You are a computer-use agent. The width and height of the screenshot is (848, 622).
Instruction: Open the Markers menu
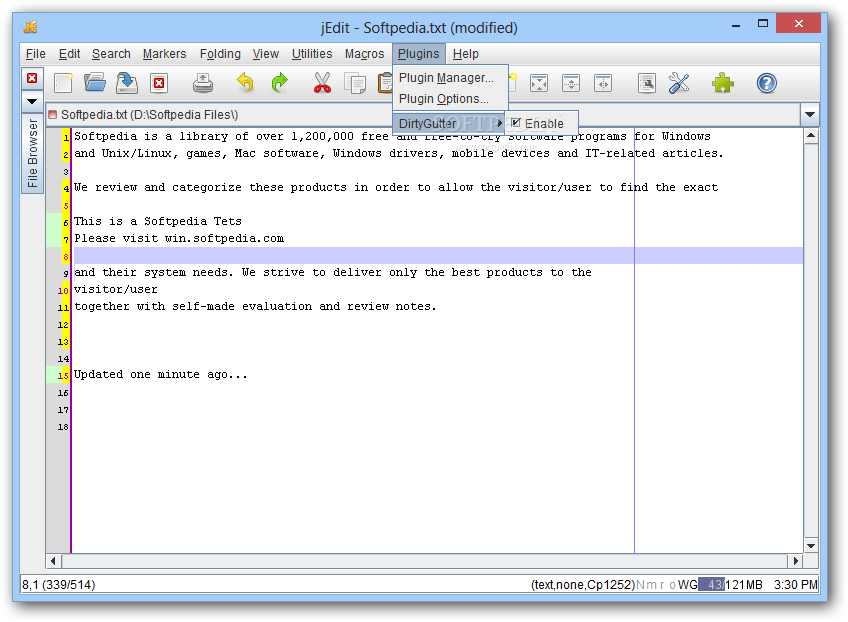point(164,54)
